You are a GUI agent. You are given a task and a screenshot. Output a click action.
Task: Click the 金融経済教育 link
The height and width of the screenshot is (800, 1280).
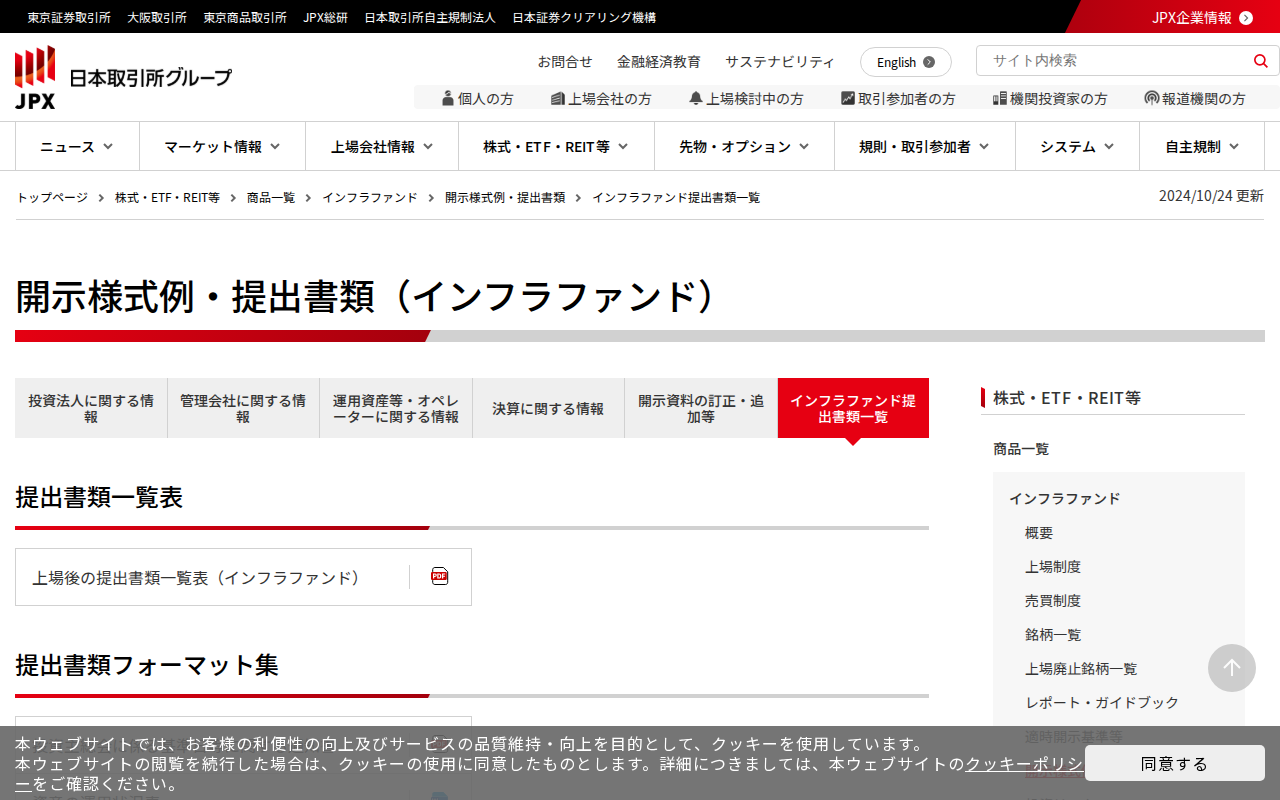659,61
